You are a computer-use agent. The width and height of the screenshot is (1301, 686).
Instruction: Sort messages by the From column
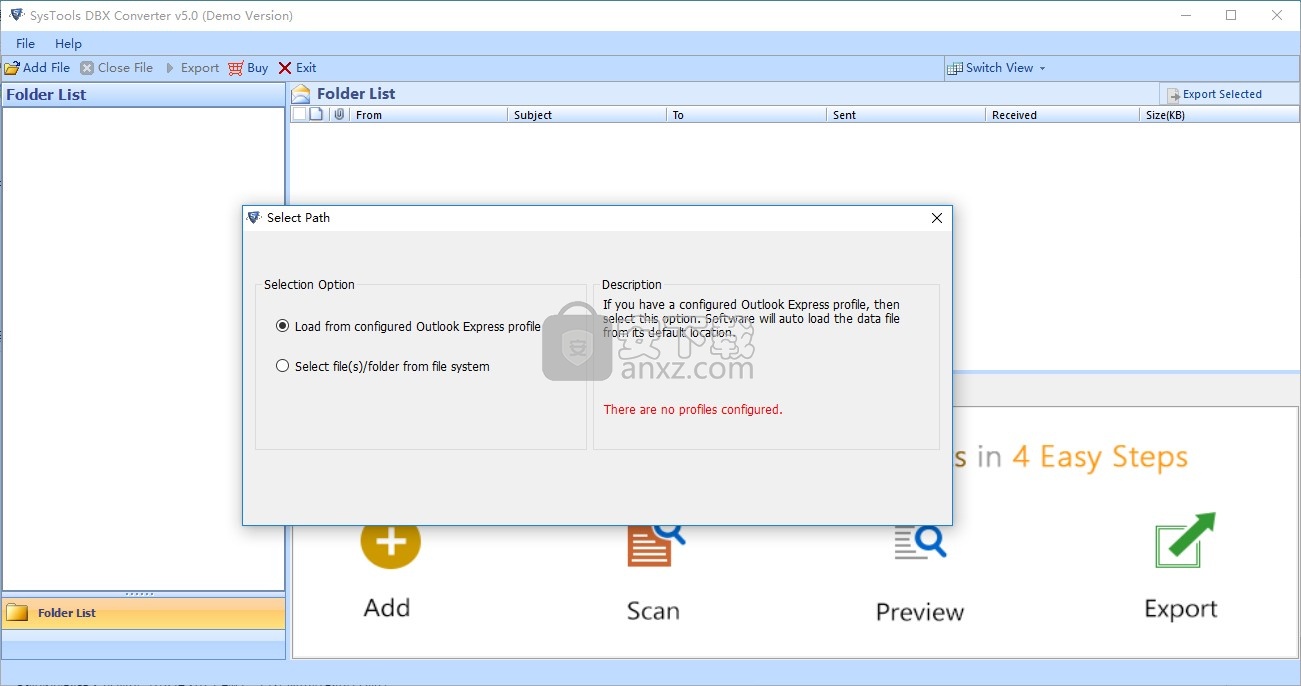pyautogui.click(x=428, y=115)
